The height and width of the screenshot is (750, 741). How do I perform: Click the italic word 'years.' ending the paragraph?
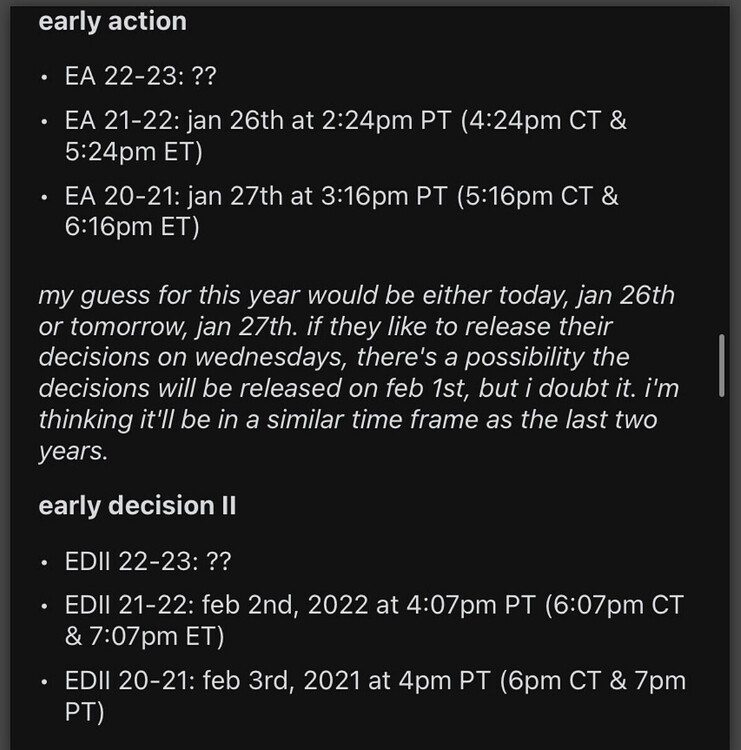click(73, 452)
